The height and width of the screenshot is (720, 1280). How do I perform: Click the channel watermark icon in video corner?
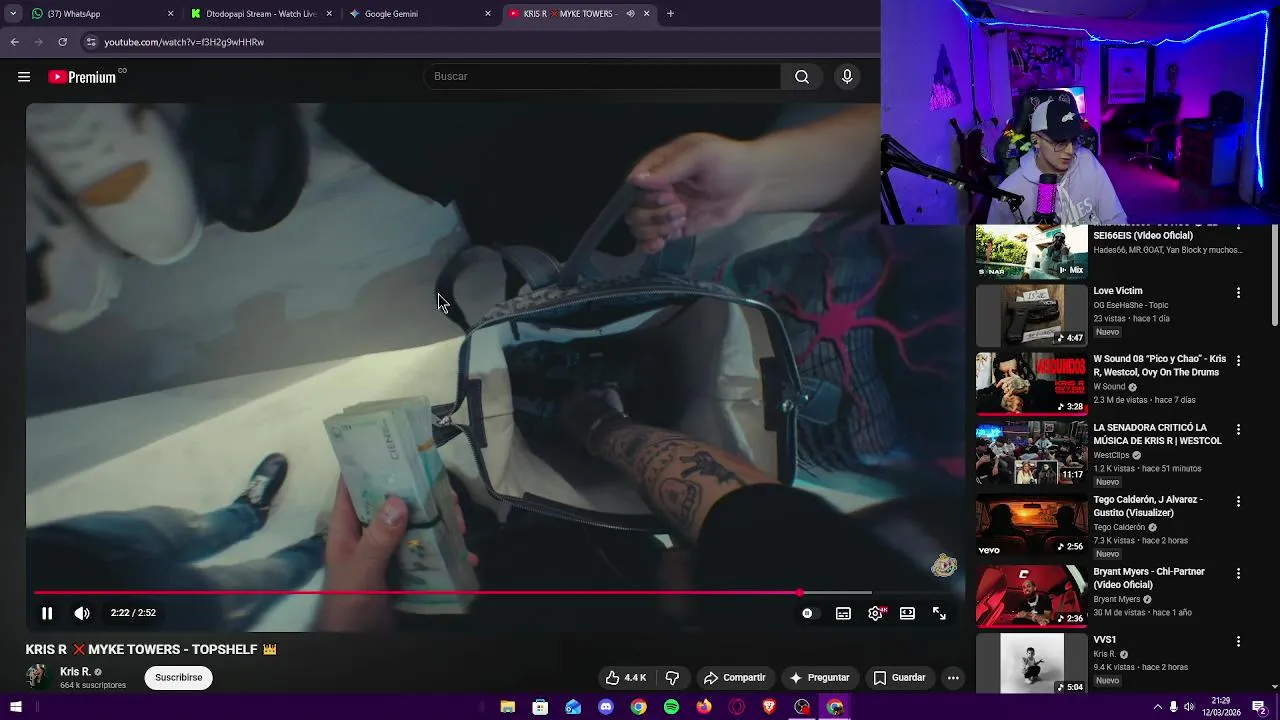[x=944, y=567]
